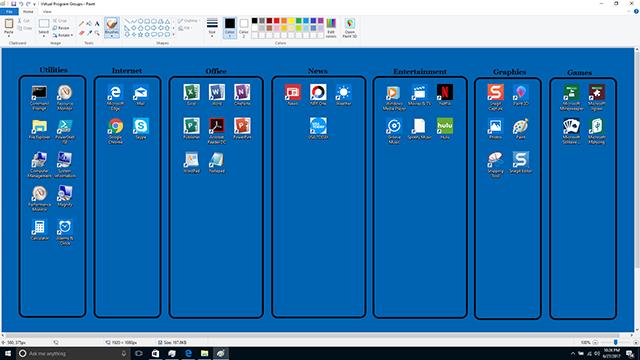Open the File menu tab
Viewport: 640px width, 360px height.
tap(9, 11)
